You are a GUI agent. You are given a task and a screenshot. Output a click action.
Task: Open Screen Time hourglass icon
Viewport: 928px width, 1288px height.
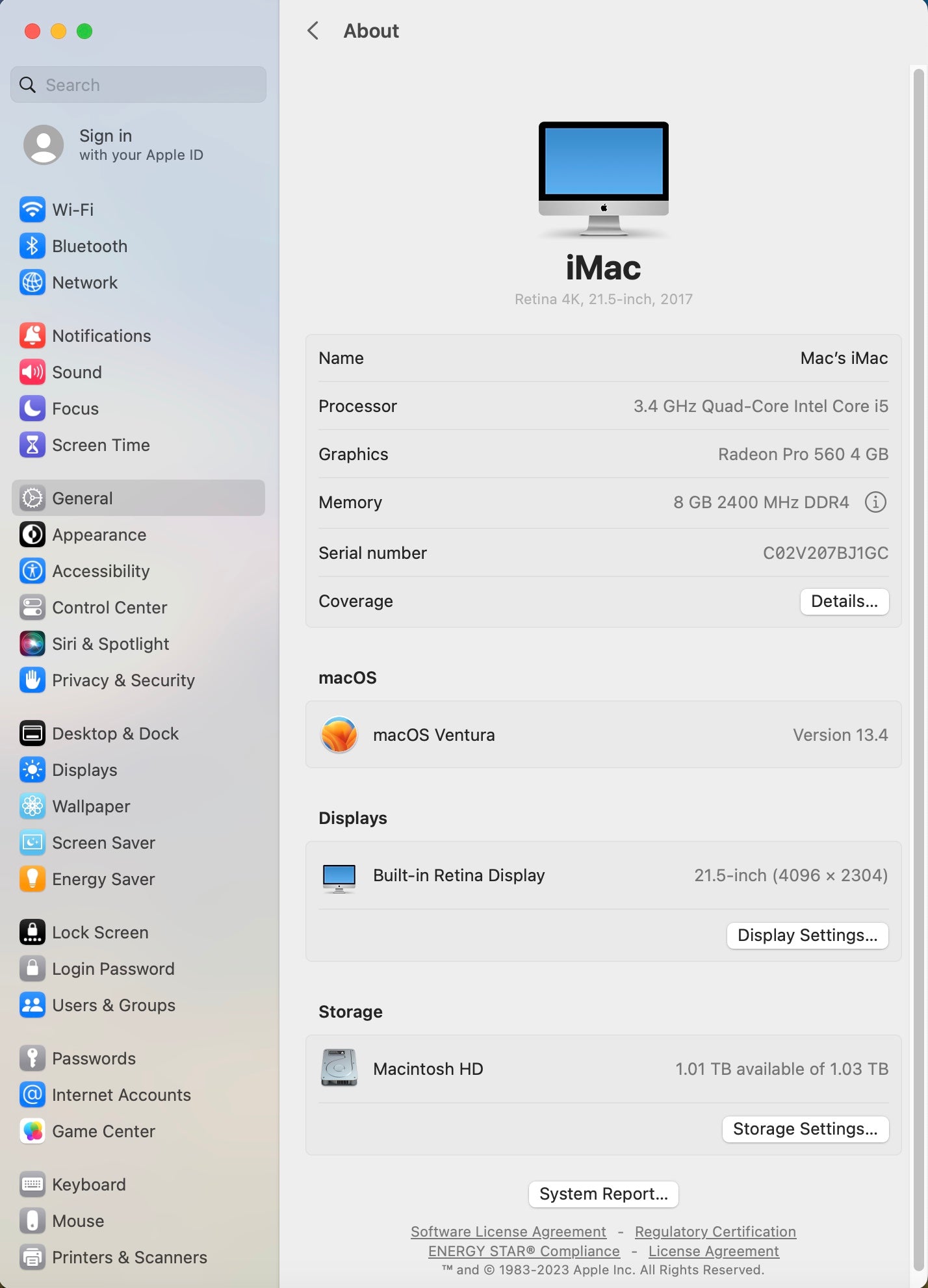tap(32, 444)
